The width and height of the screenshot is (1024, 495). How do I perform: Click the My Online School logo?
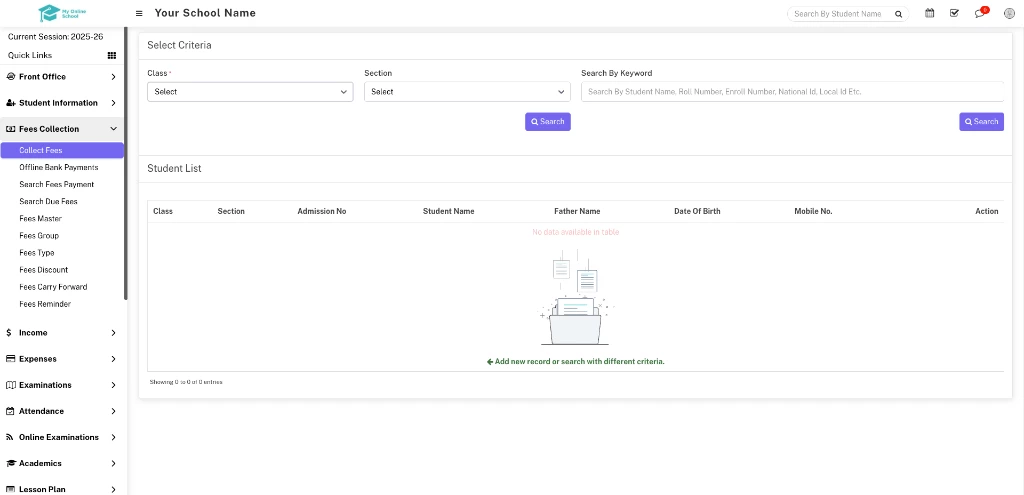63,12
